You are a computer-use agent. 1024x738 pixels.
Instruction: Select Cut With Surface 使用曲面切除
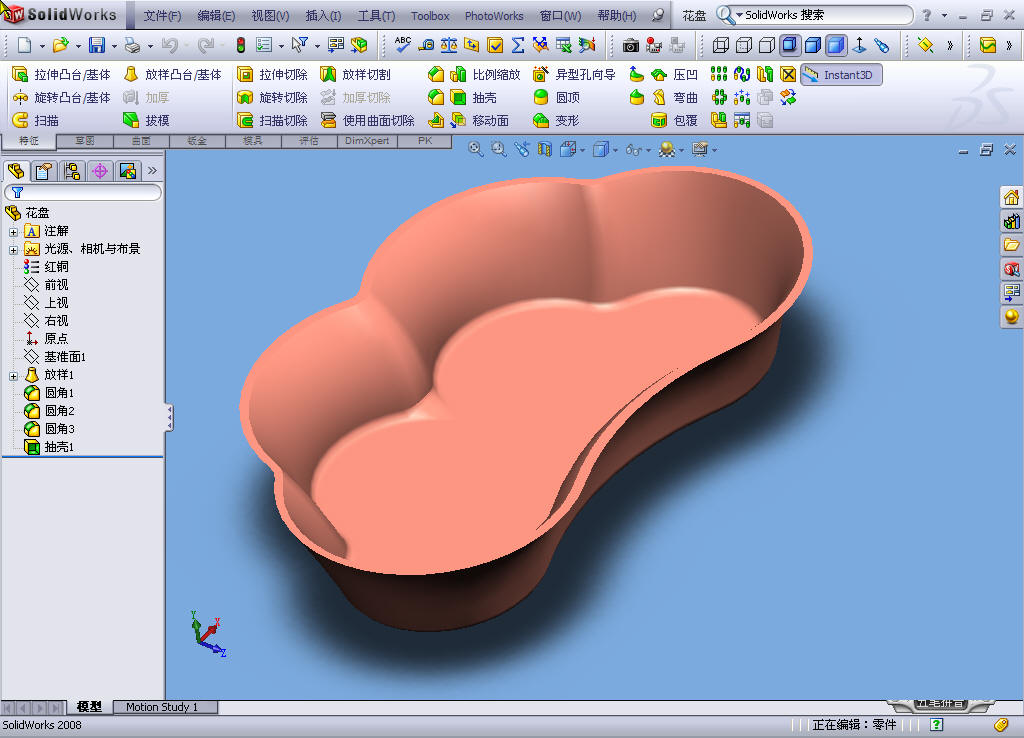point(368,120)
